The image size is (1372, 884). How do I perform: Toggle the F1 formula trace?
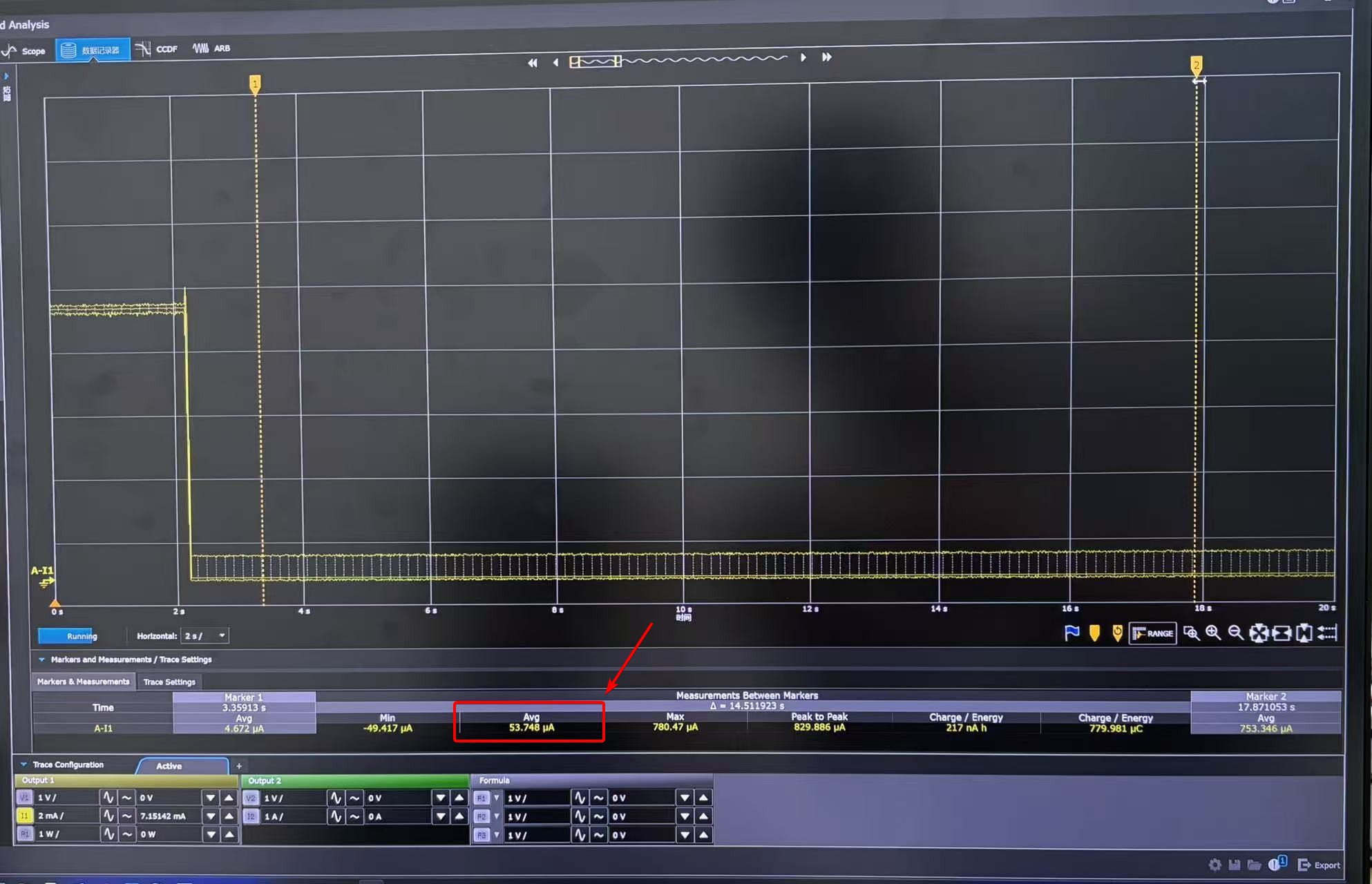tap(482, 798)
